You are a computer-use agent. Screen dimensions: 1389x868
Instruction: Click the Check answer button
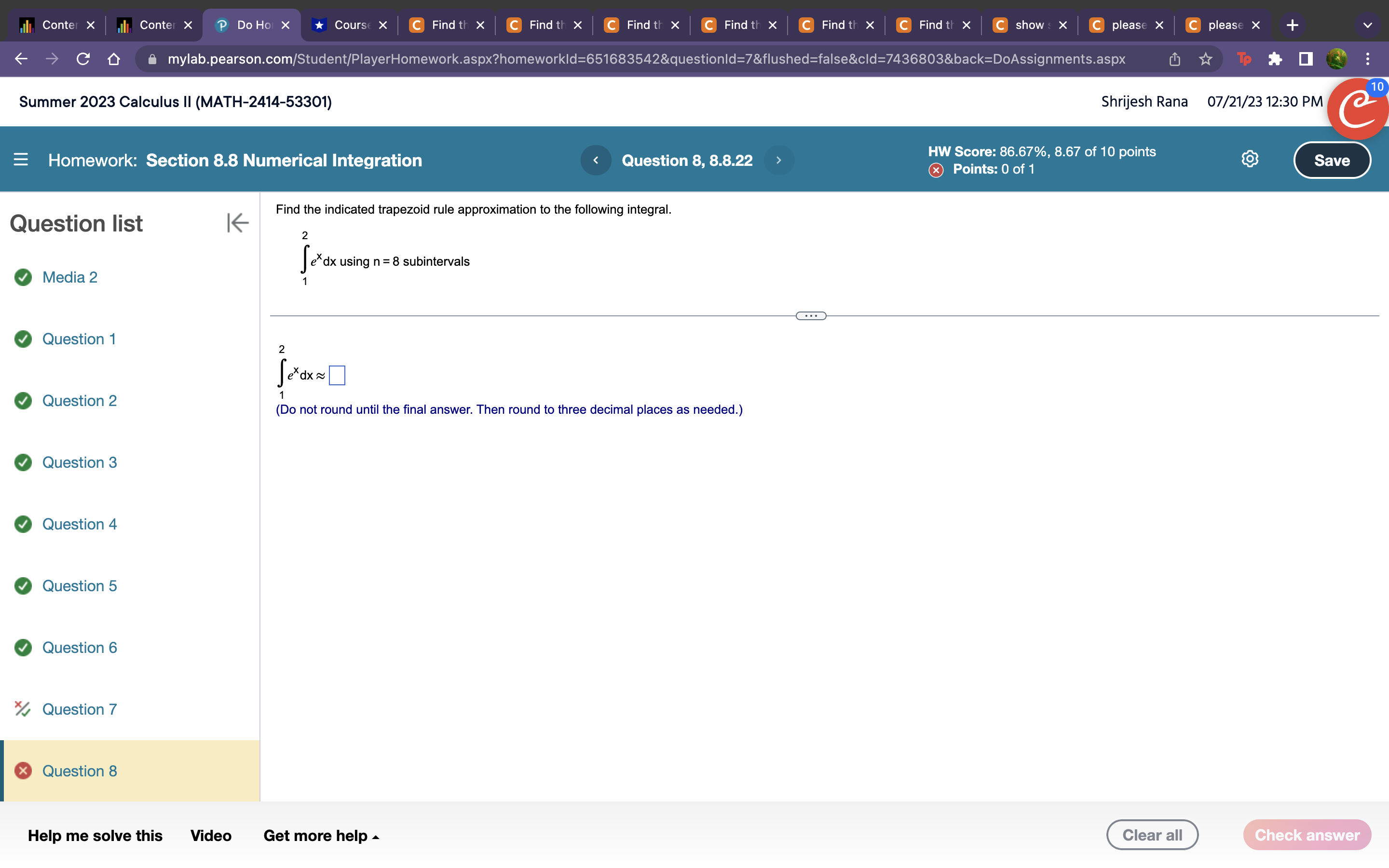pyautogui.click(x=1307, y=834)
